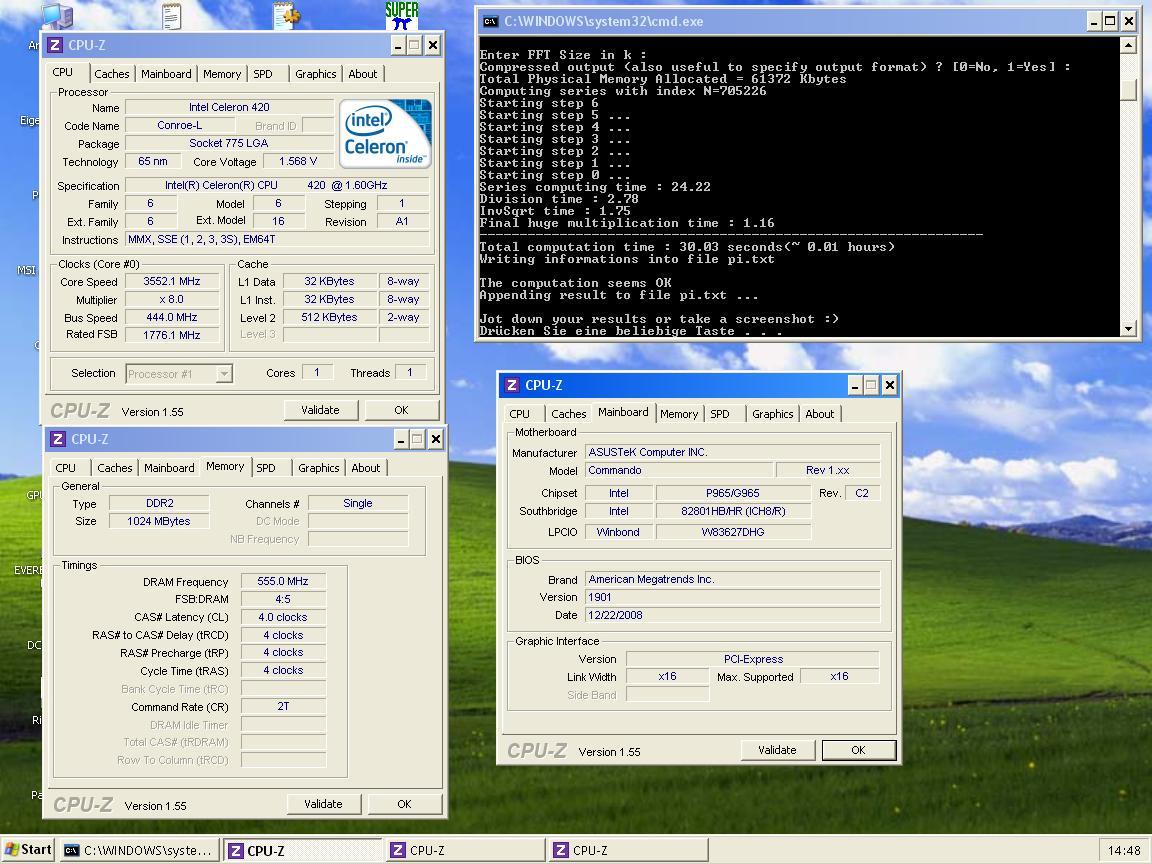This screenshot has height=864, width=1152.
Task: Click OK in the CPU tab window
Action: pos(401,410)
